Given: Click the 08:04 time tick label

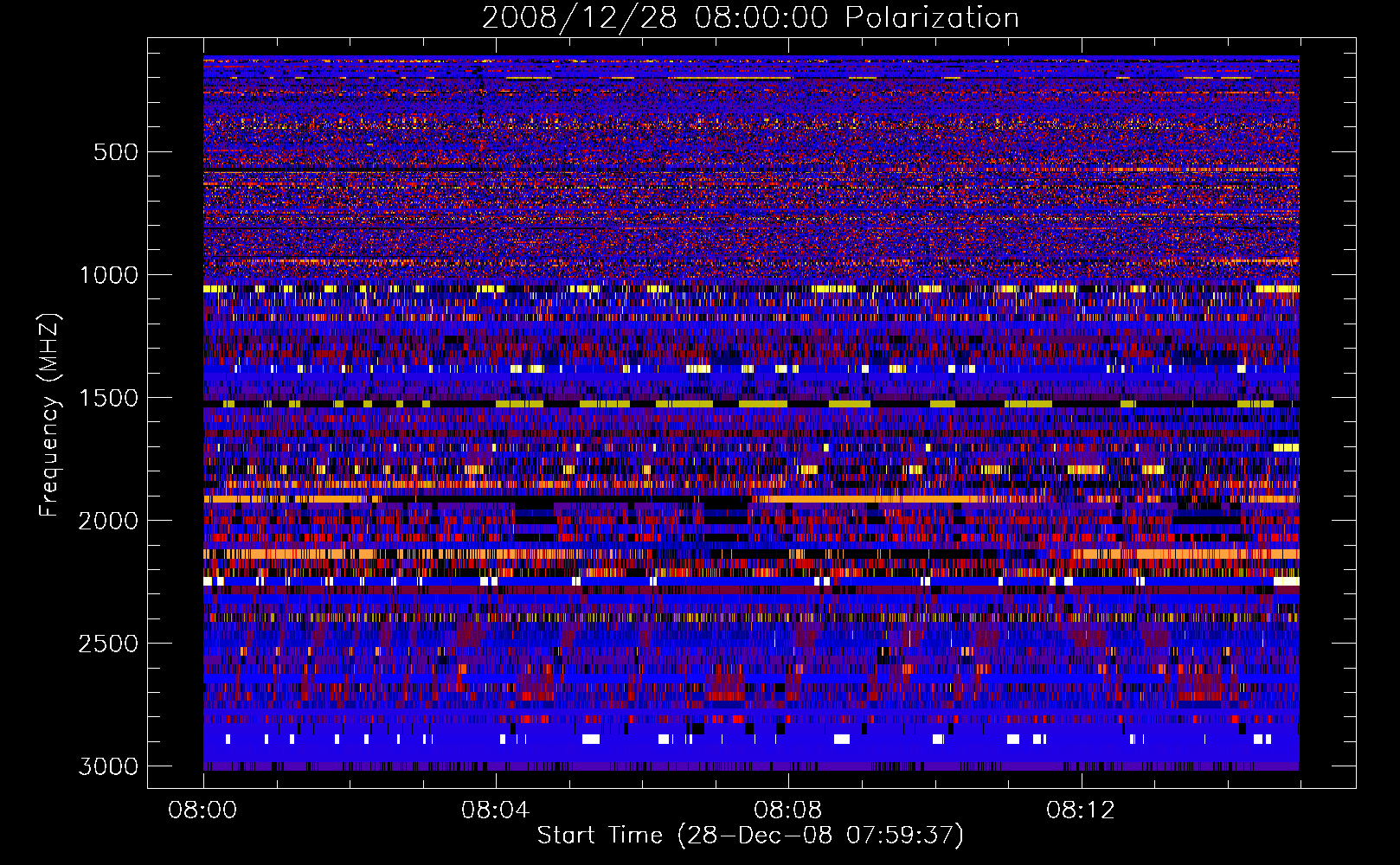Looking at the screenshot, I should coord(495,811).
